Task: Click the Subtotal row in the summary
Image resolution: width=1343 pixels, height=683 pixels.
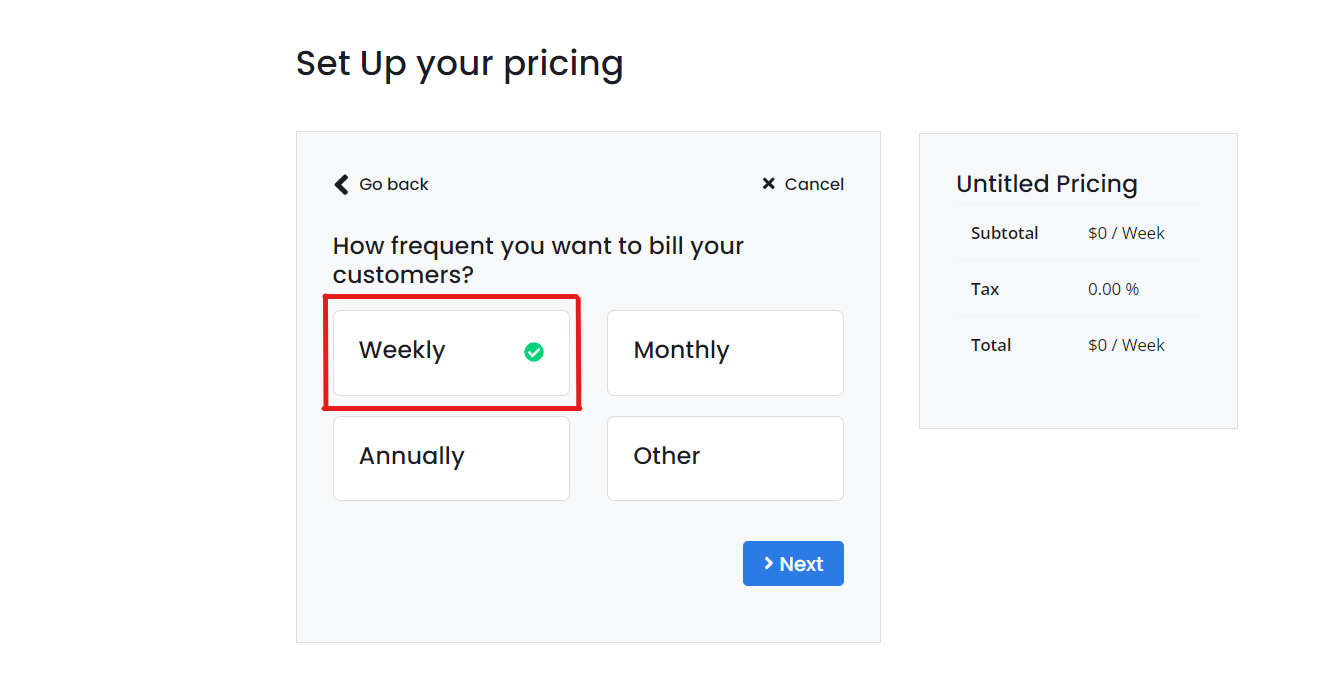Action: pyautogui.click(x=1004, y=232)
